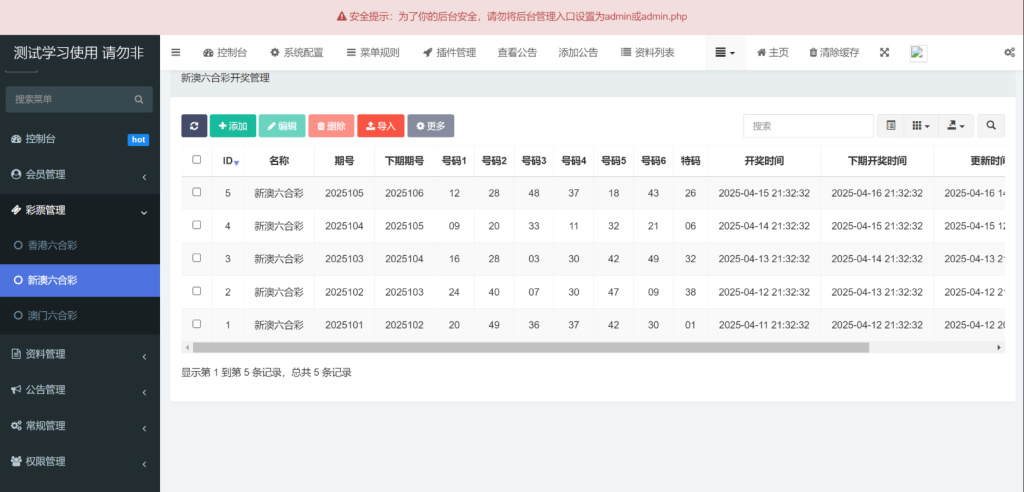This screenshot has width=1024, height=492.
Task: Check the checkbox for row ID 1
Action: point(197,323)
